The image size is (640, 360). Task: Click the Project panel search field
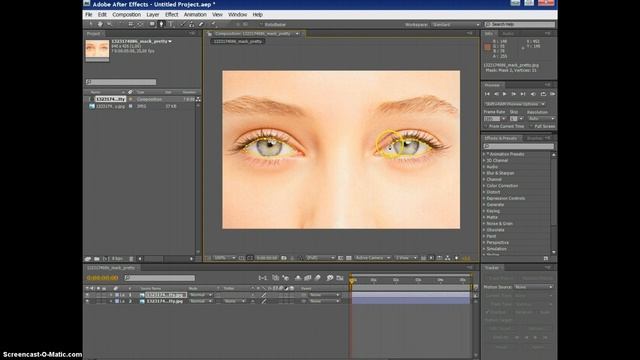121,82
